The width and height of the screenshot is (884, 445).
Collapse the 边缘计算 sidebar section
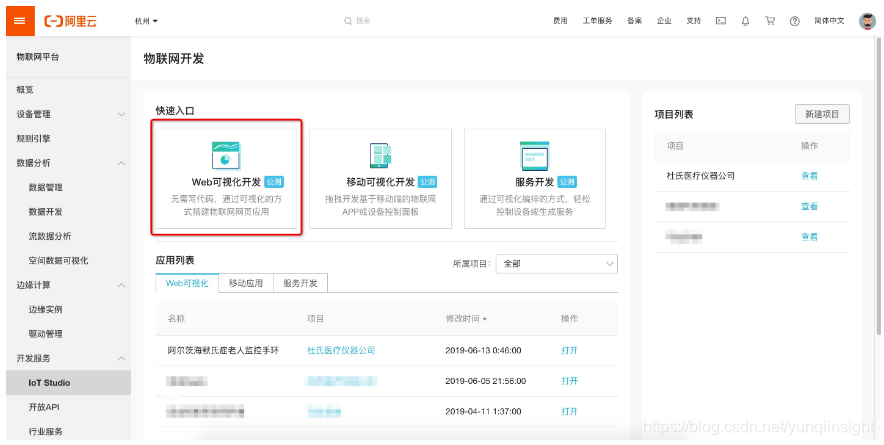pos(121,285)
